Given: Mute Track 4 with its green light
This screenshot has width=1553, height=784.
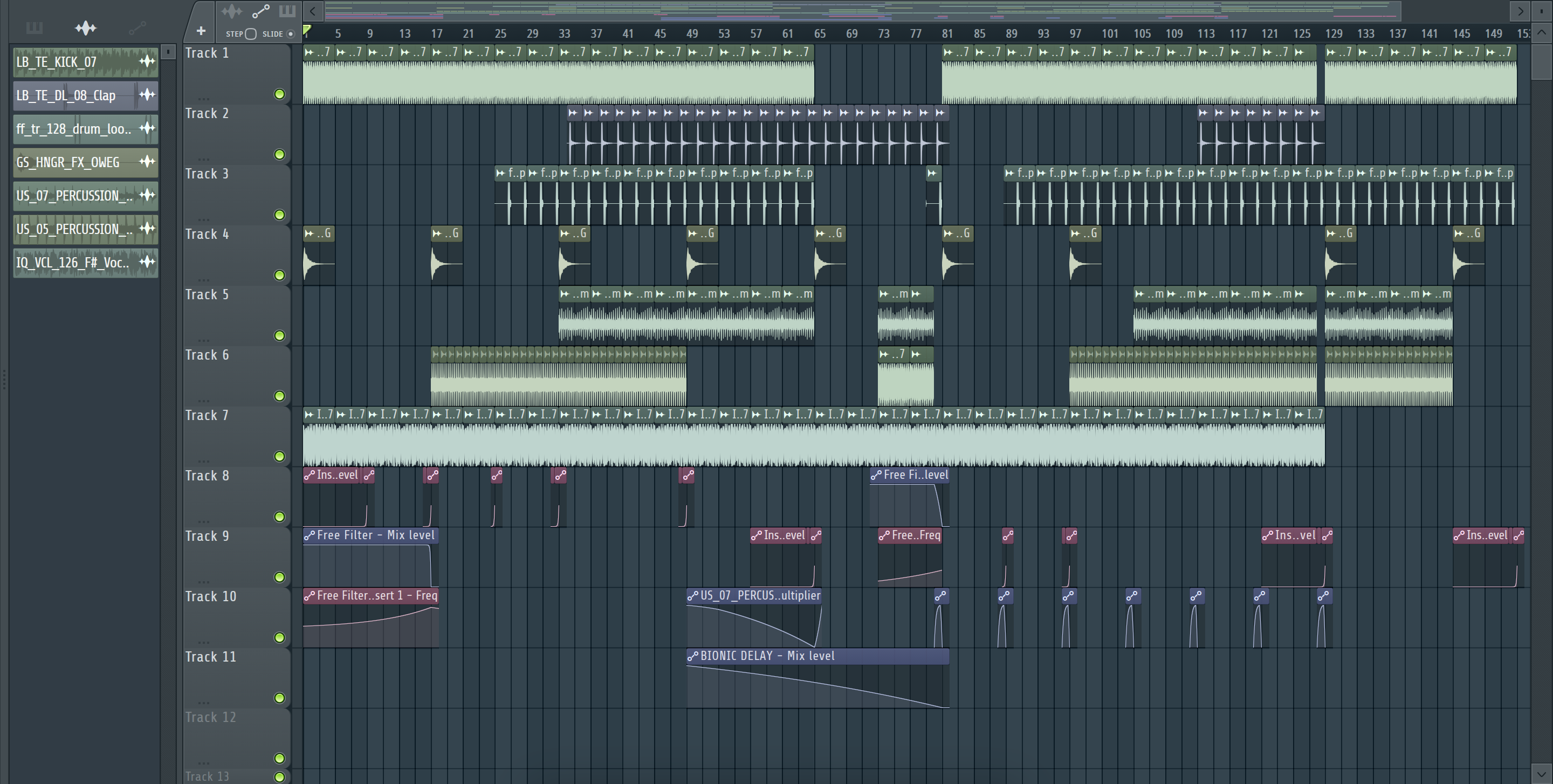Looking at the screenshot, I should 279,275.
